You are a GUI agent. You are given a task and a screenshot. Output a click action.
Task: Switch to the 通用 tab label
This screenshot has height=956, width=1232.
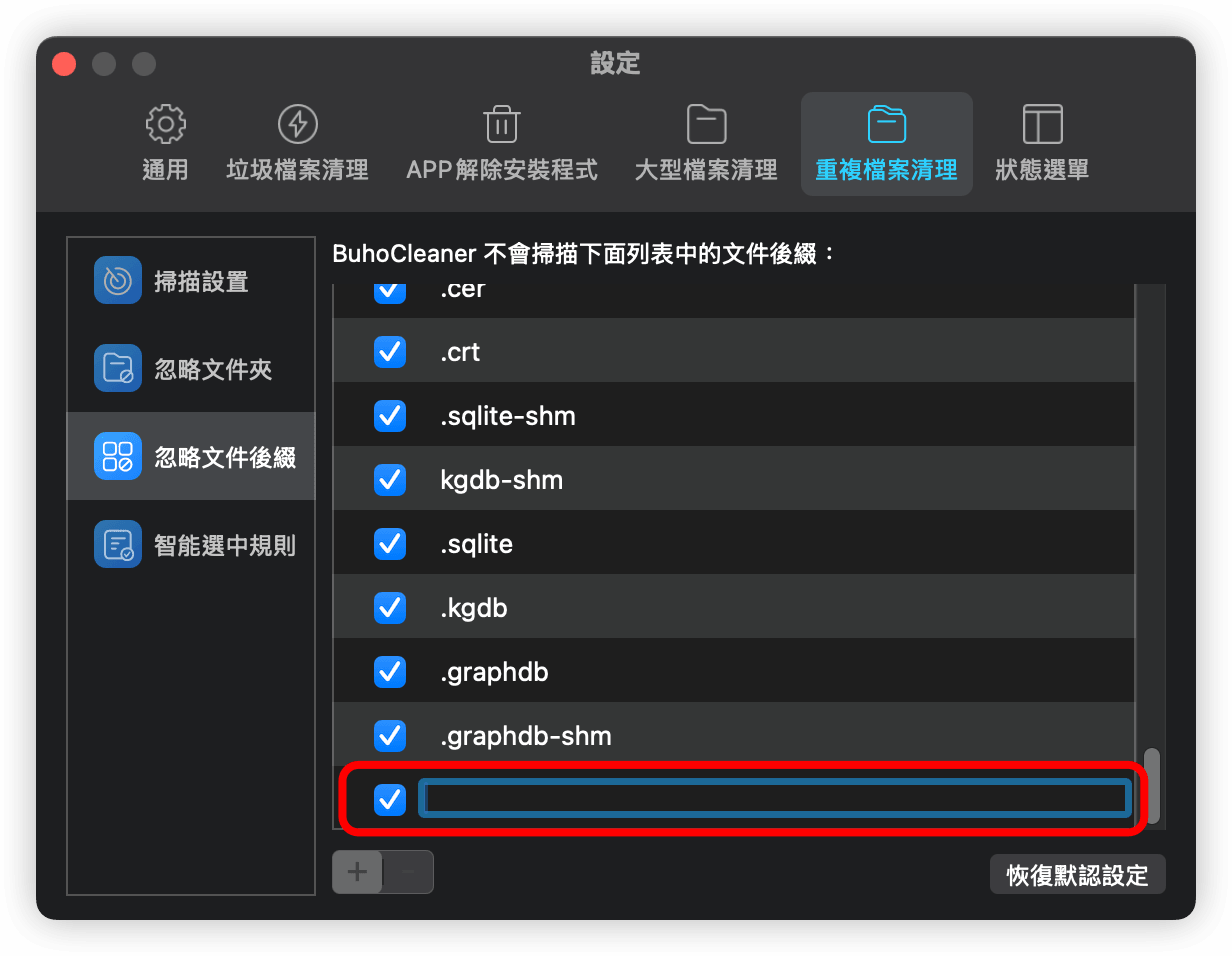pyautogui.click(x=165, y=170)
